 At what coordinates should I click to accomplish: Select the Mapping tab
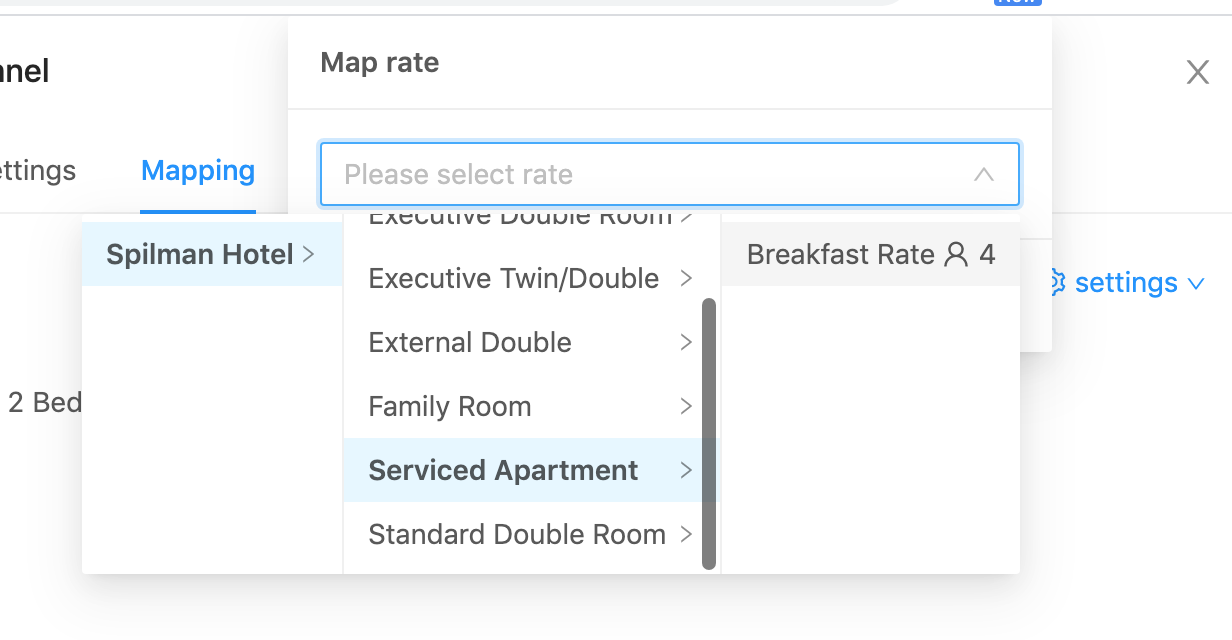pyautogui.click(x=198, y=171)
